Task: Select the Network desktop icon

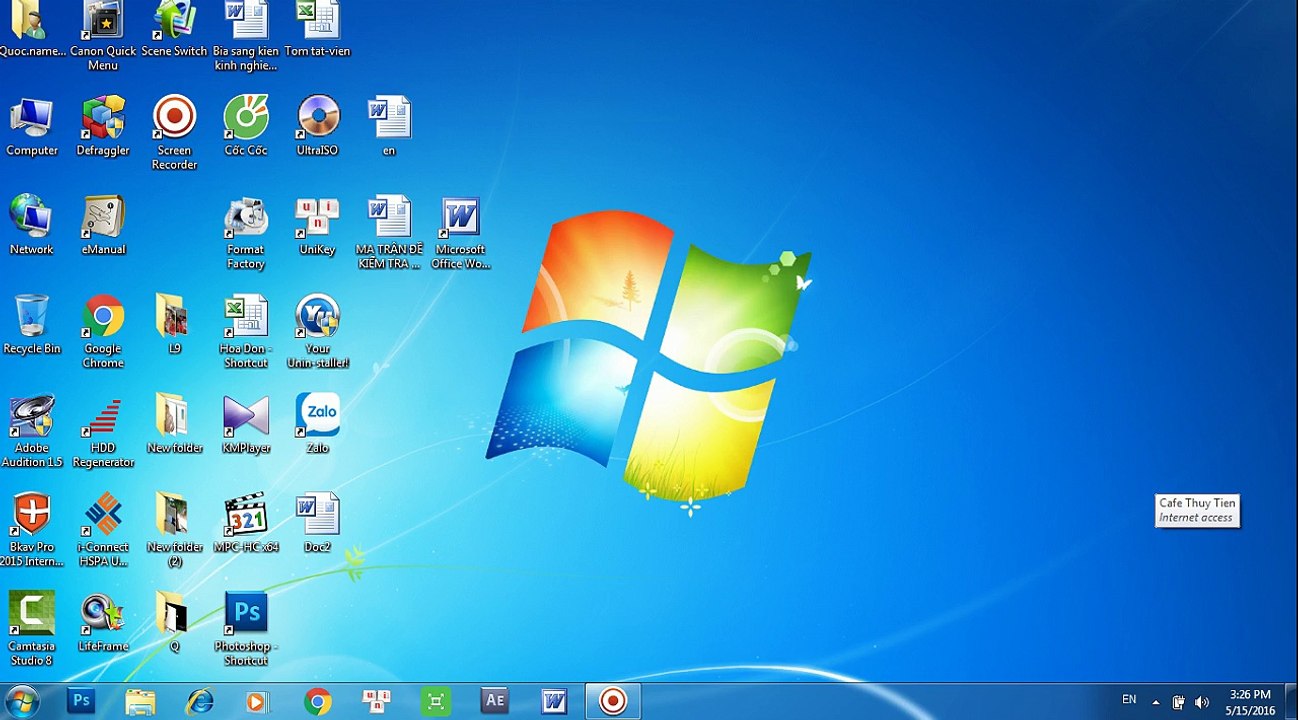Action: pos(32,225)
